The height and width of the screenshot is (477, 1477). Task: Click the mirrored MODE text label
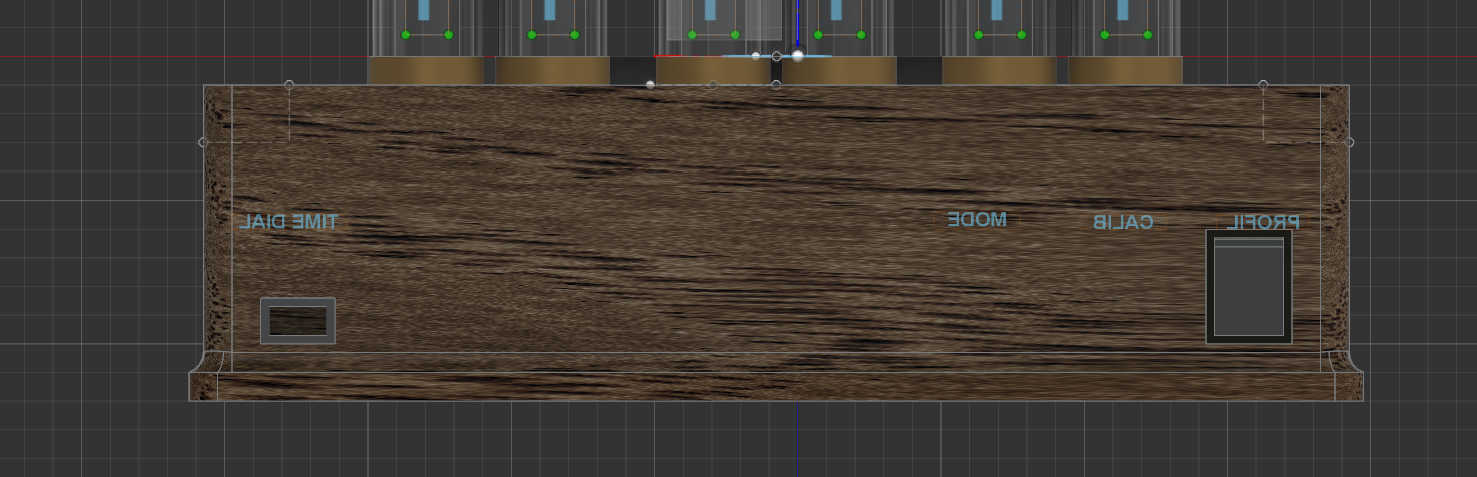(x=977, y=220)
